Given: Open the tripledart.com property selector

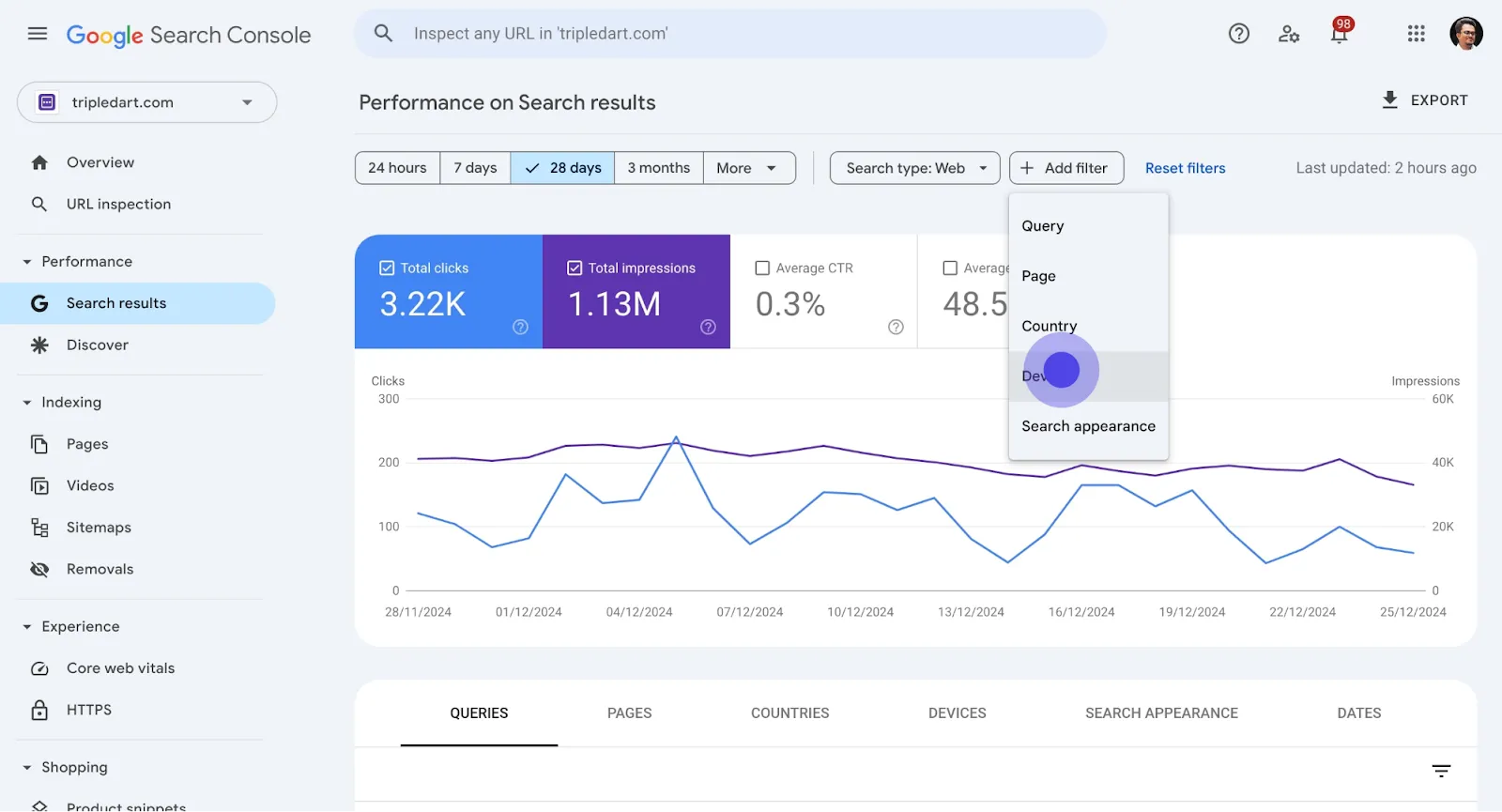Looking at the screenshot, I should tap(147, 102).
